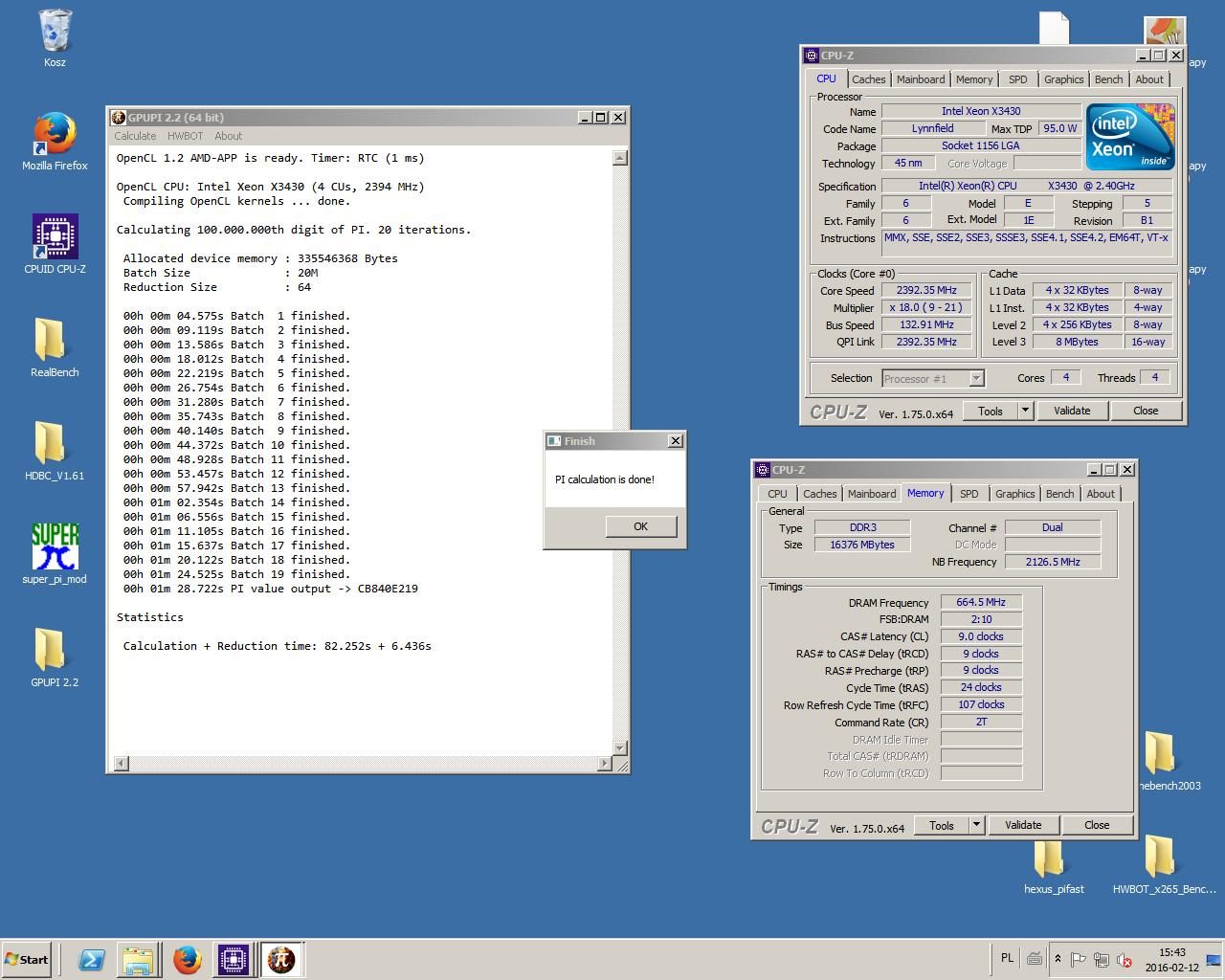Open the HDBC_V1.61 folder
The image size is (1225, 980).
(55, 452)
